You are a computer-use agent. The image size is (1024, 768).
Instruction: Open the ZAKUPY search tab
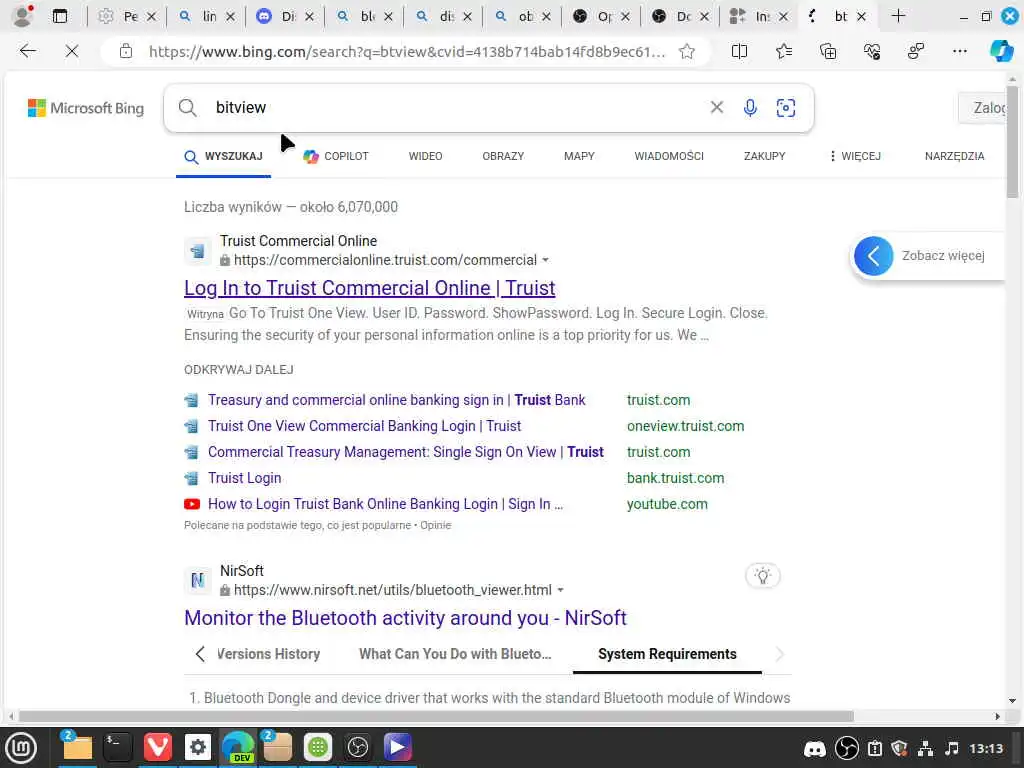coord(764,156)
